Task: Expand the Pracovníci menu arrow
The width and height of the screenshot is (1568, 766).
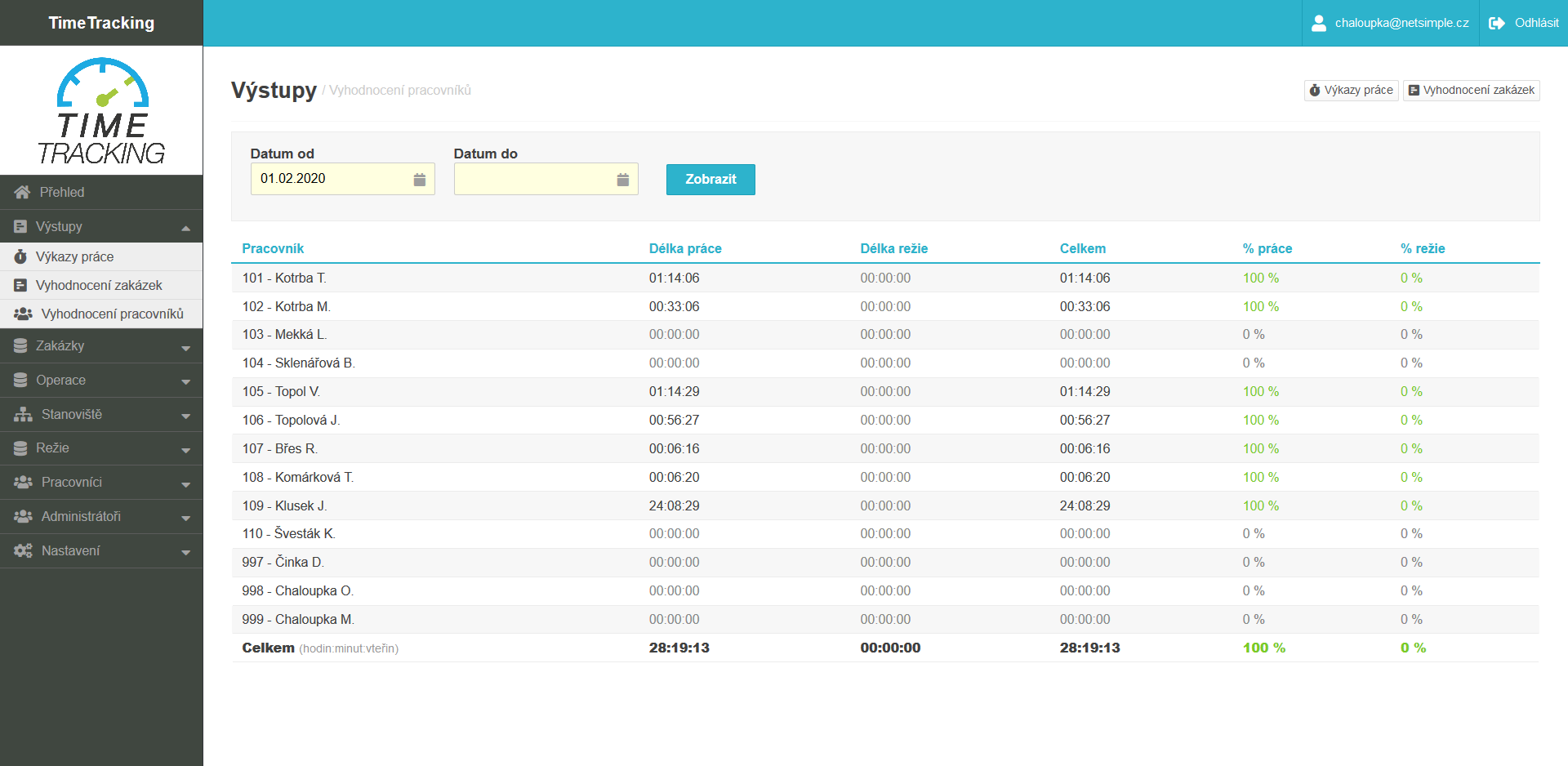Action: tap(185, 484)
